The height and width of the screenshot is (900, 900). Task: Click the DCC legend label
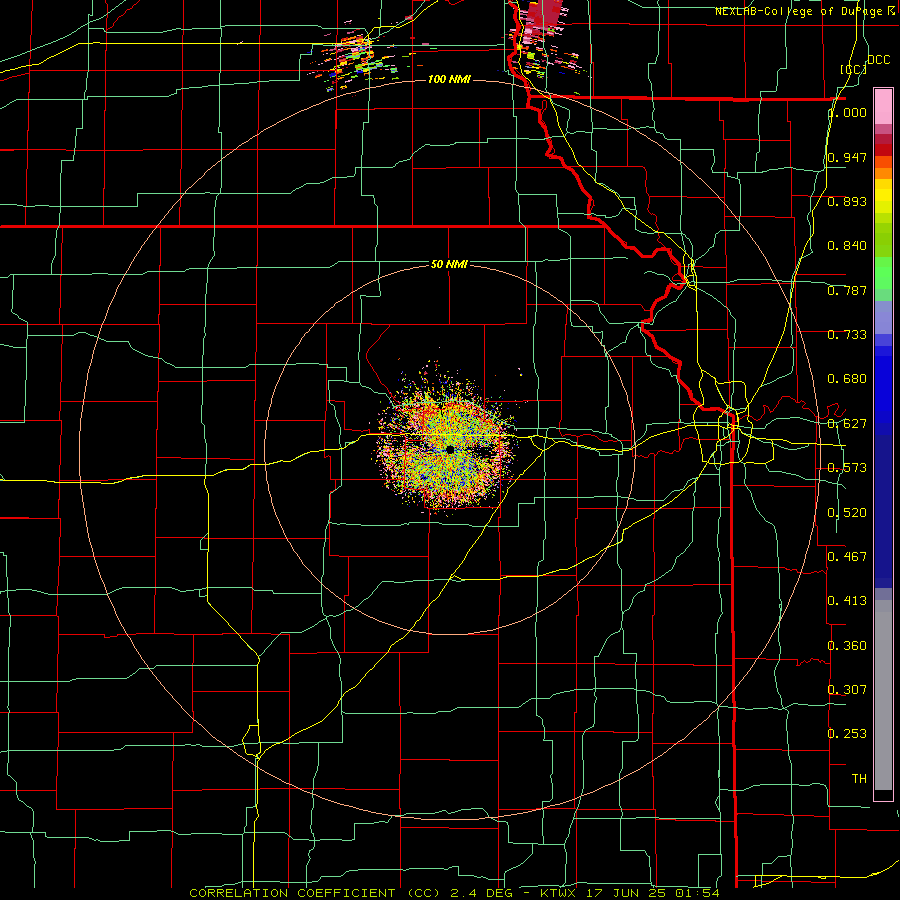tap(878, 60)
